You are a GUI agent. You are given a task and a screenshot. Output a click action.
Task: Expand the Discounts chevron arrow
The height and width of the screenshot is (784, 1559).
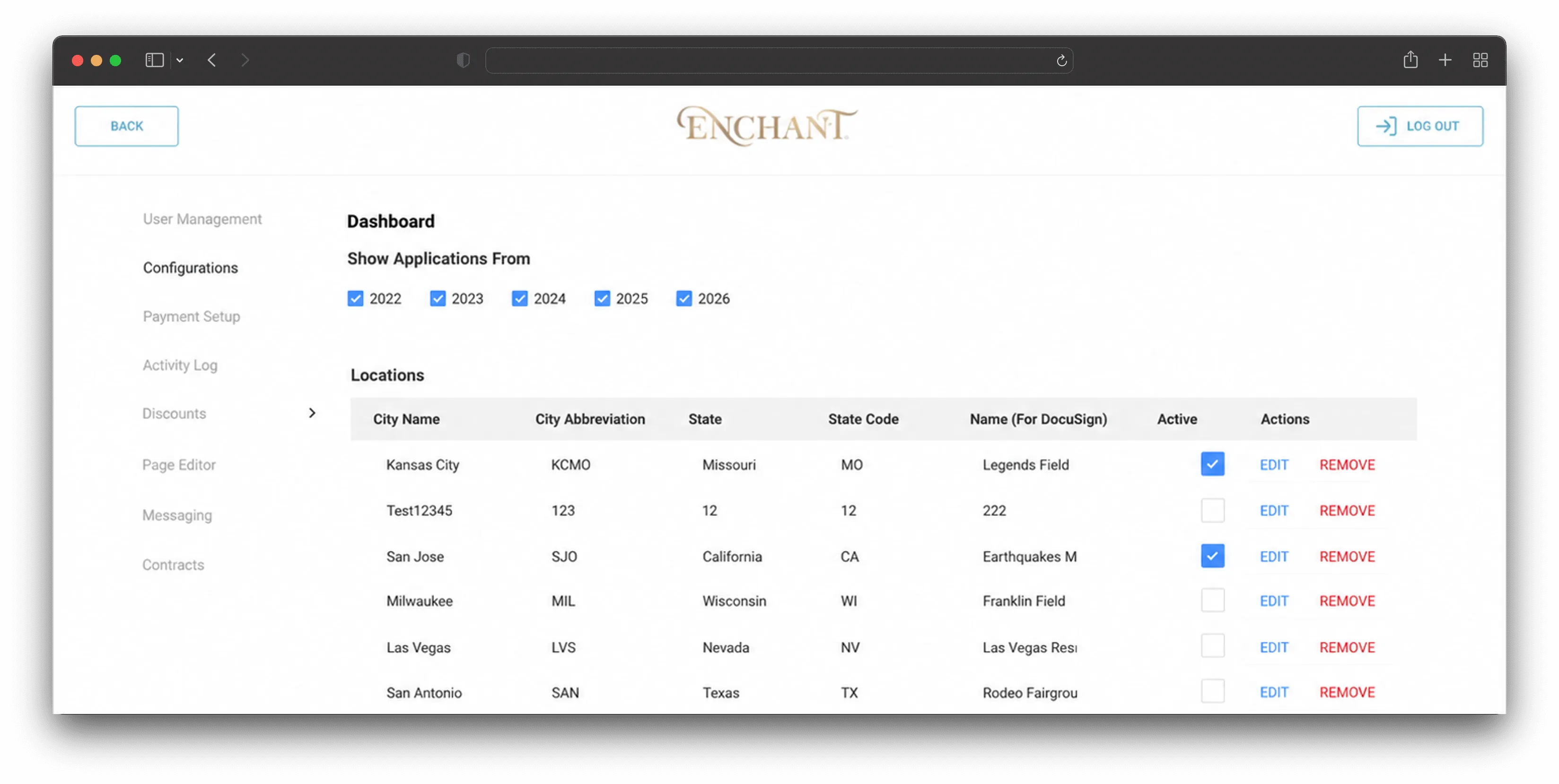point(312,412)
